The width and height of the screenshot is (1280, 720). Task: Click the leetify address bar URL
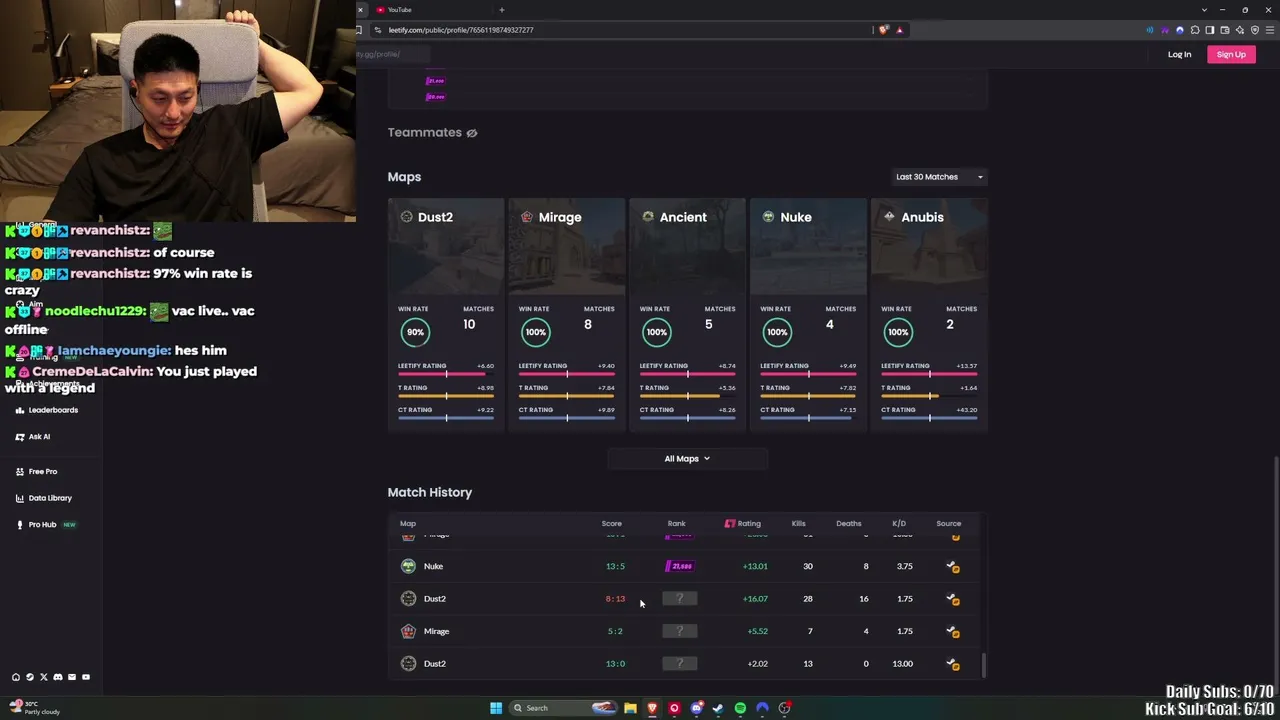(x=461, y=30)
